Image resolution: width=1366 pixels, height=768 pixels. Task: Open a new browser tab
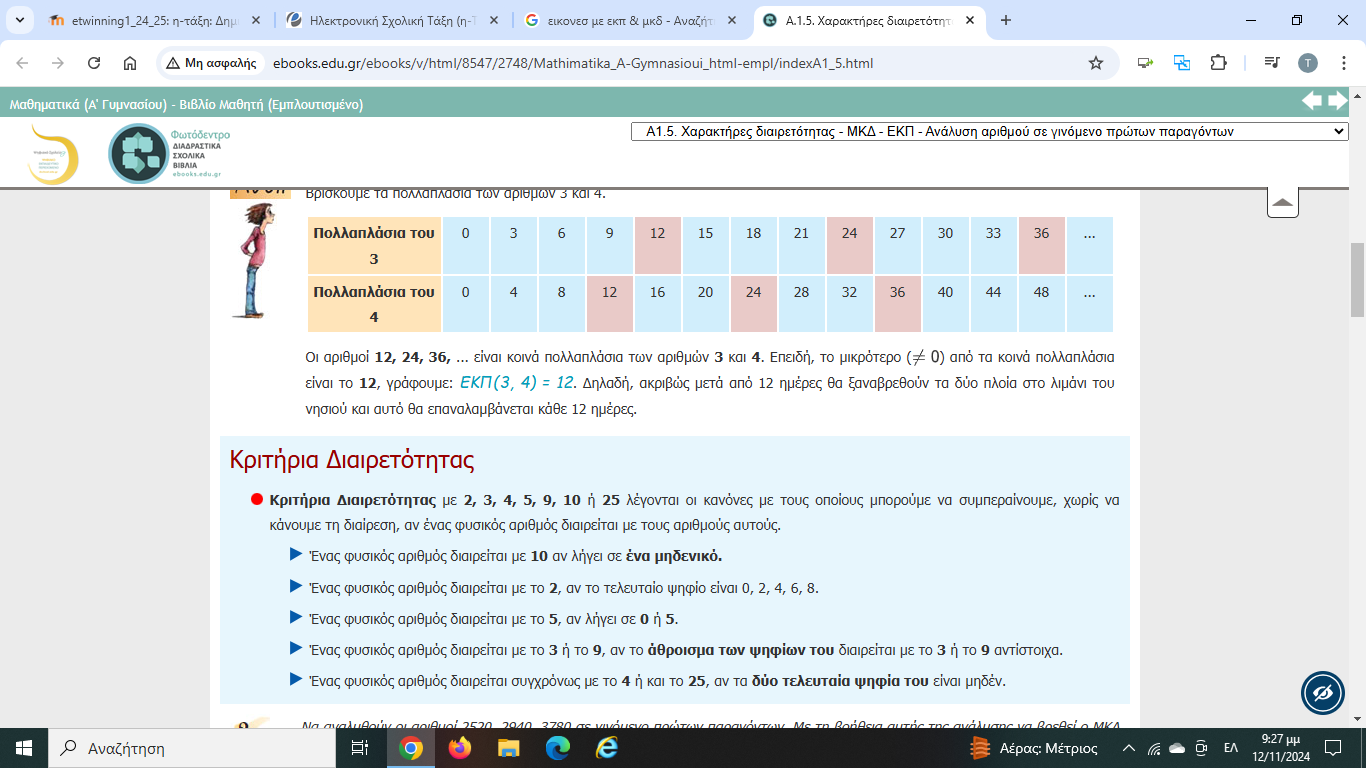pos(1005,20)
